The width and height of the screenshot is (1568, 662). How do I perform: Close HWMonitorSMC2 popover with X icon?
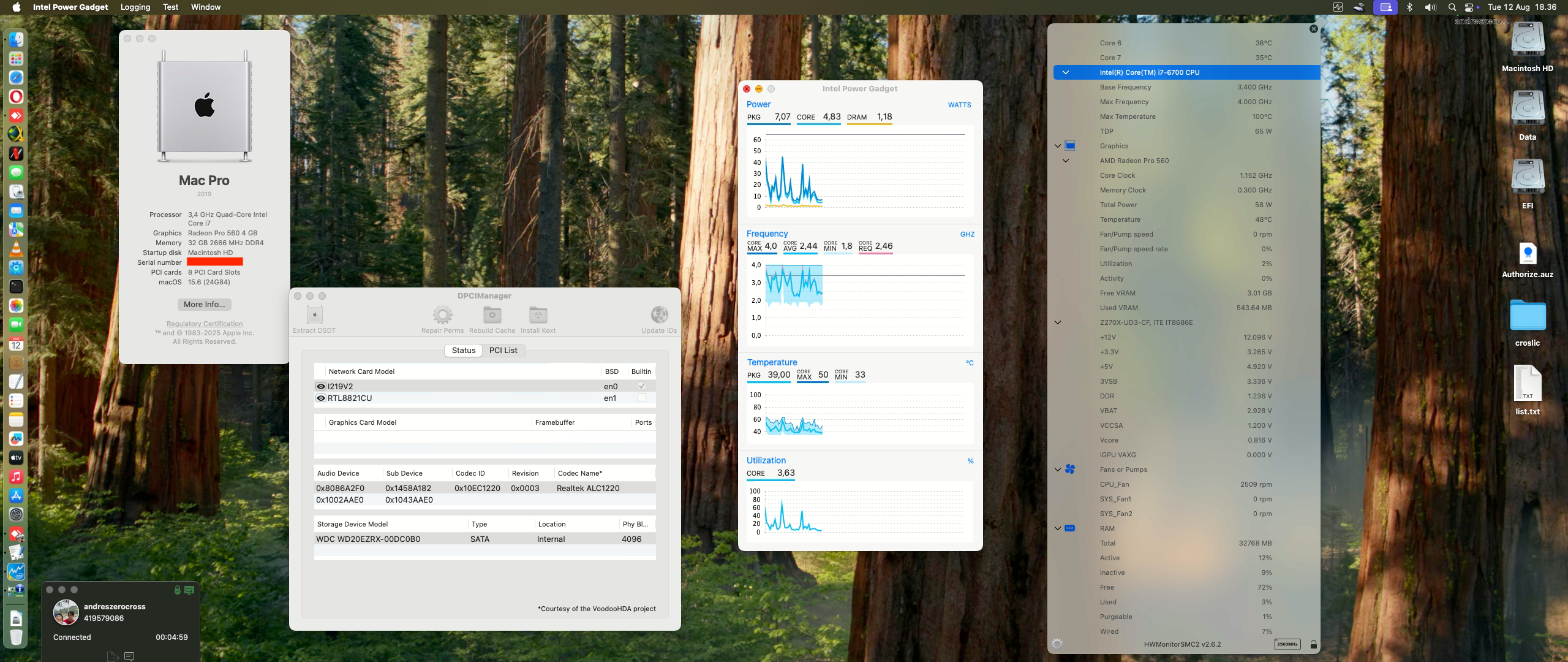point(1313,29)
